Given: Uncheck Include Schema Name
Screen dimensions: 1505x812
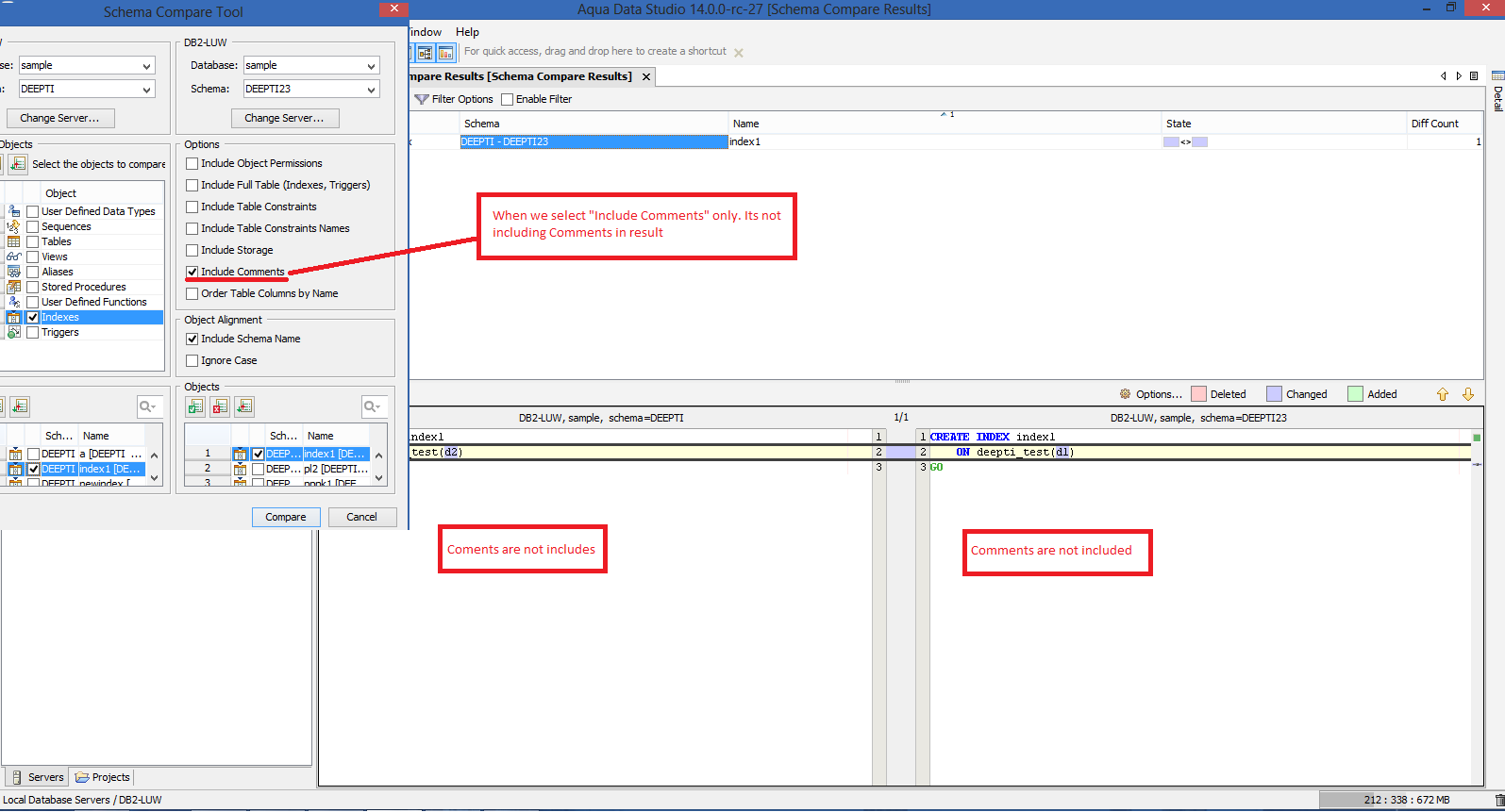Looking at the screenshot, I should [x=192, y=339].
